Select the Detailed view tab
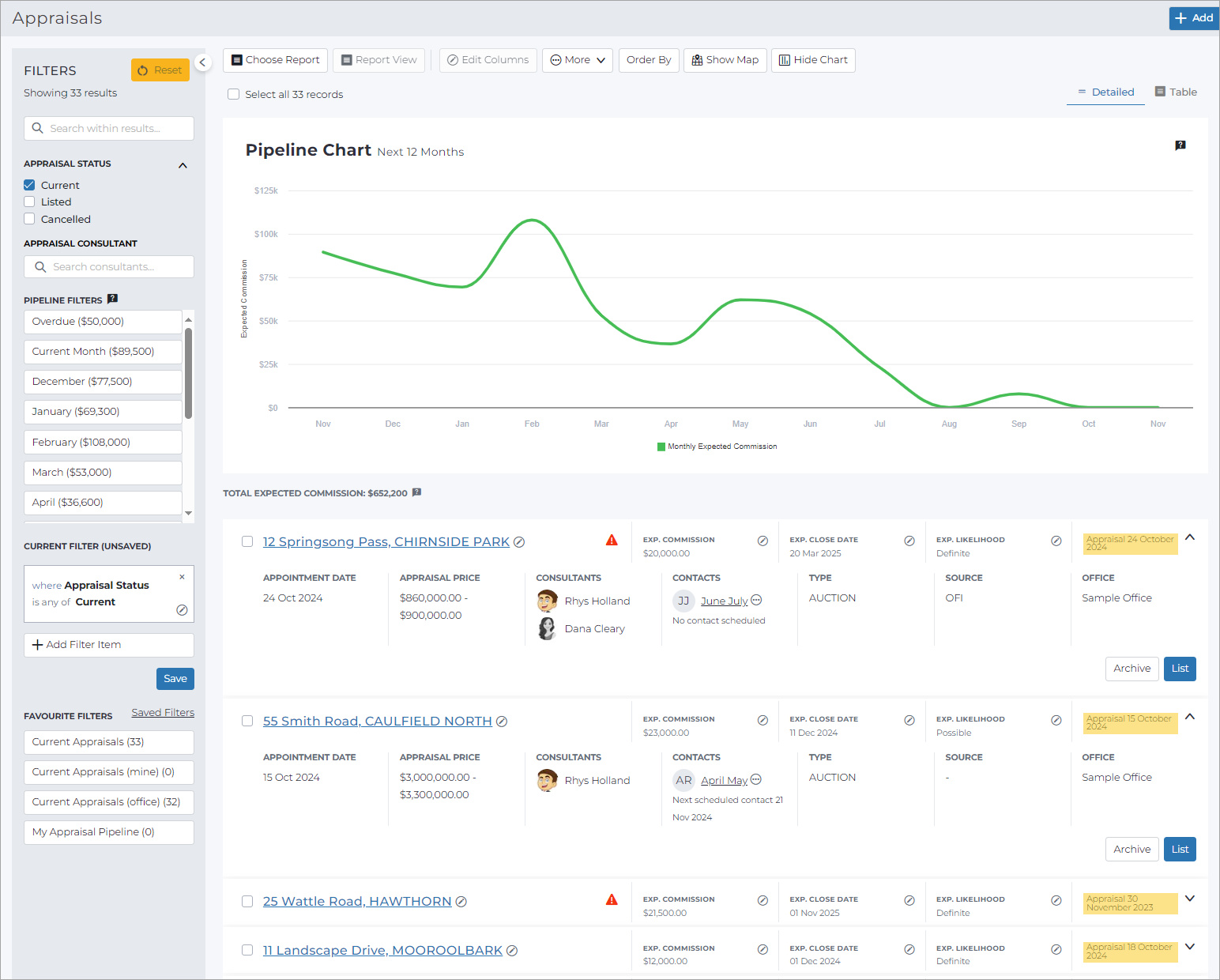The width and height of the screenshot is (1220, 980). (x=1105, y=92)
